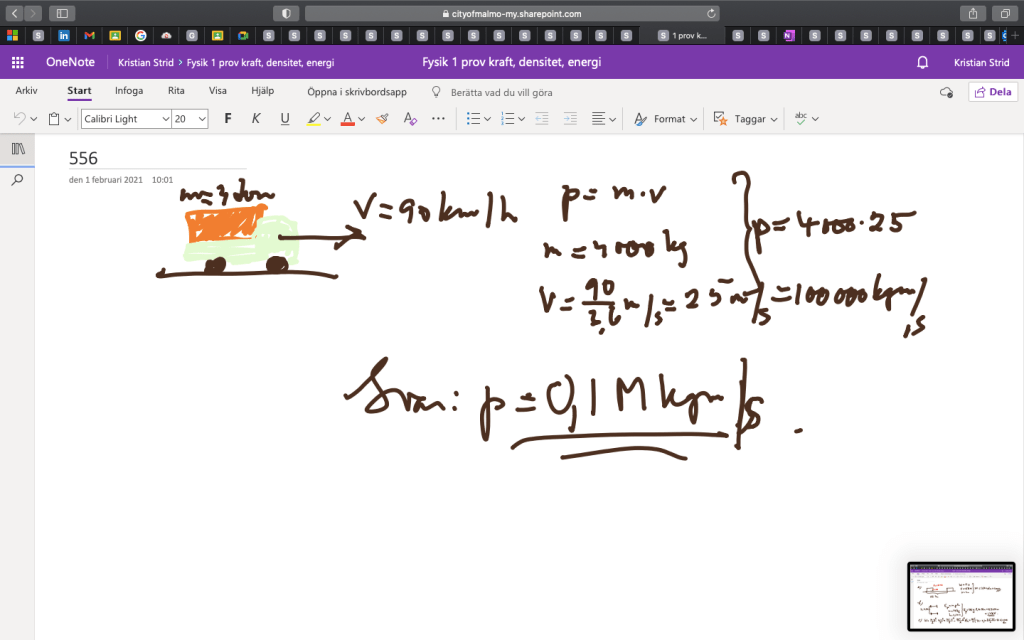The width and height of the screenshot is (1024, 640).
Task: Open the navigation notebooks panel icon
Action: point(17,148)
